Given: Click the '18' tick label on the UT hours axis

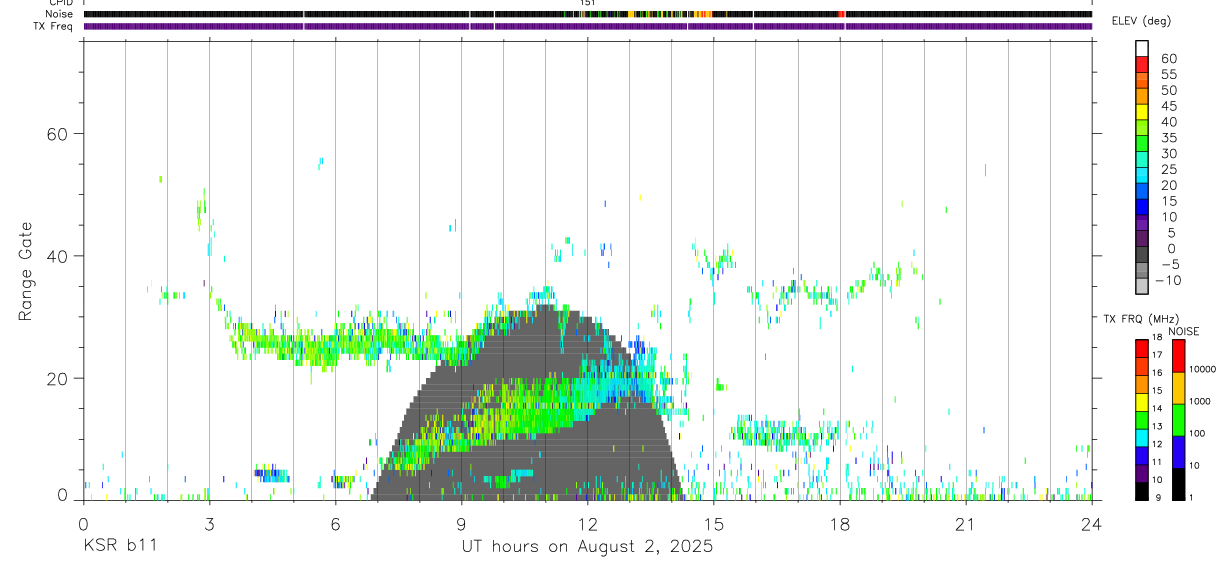Looking at the screenshot, I should coord(840,523).
